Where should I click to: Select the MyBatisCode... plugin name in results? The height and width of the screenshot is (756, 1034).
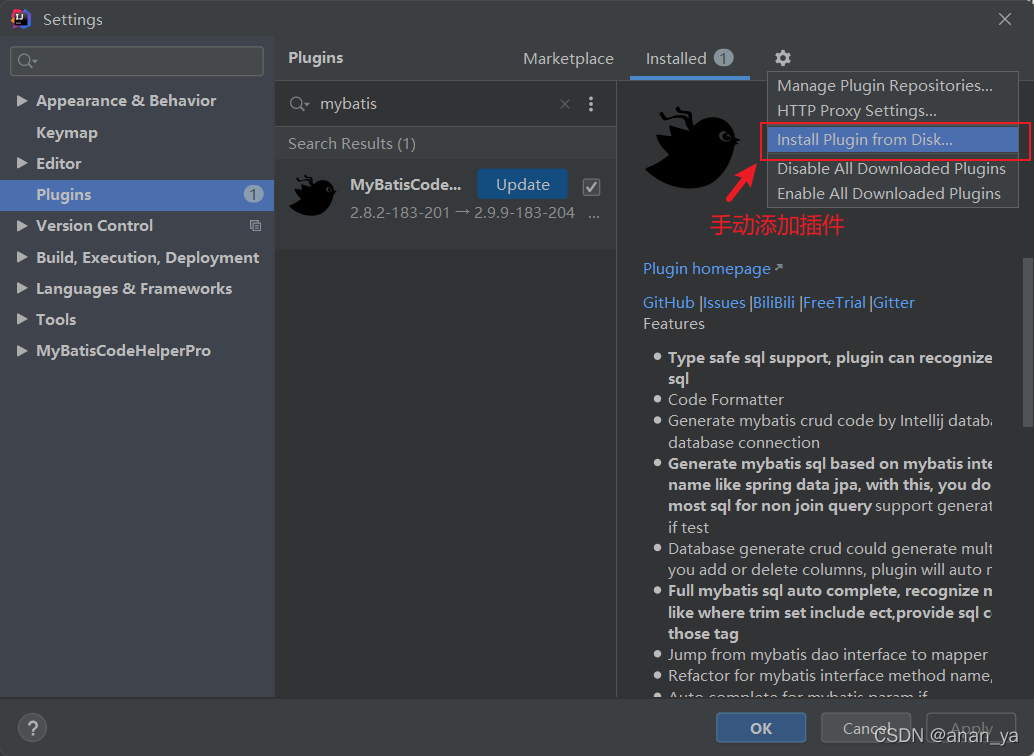[406, 185]
